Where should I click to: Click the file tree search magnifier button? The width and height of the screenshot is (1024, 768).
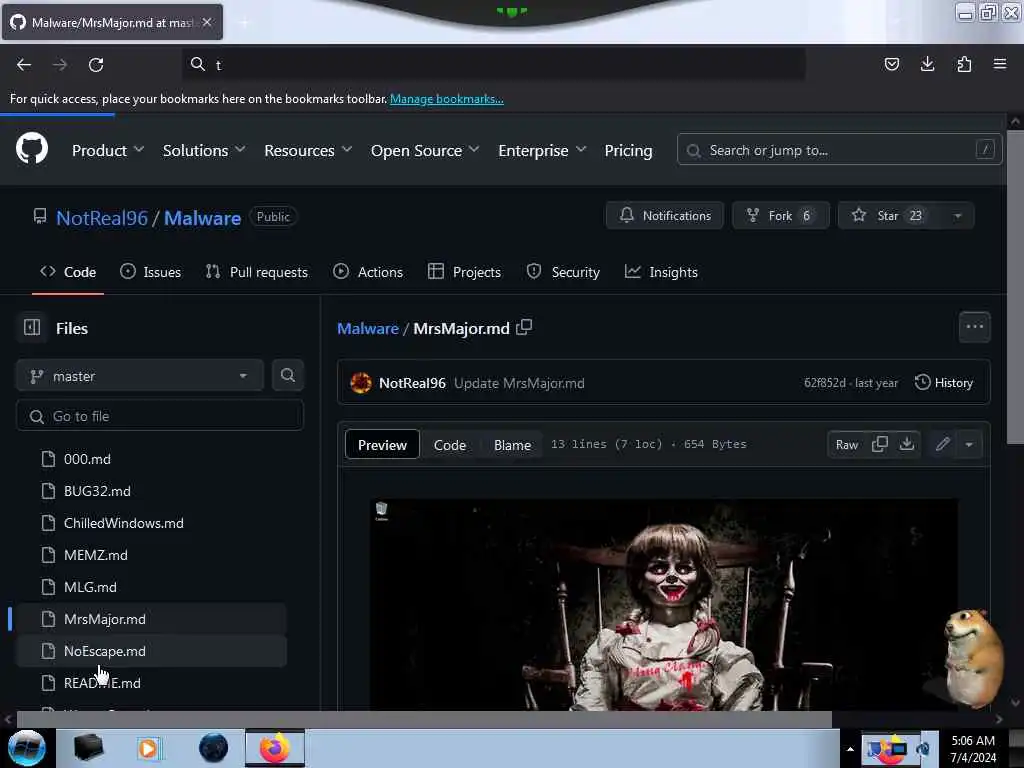click(287, 376)
